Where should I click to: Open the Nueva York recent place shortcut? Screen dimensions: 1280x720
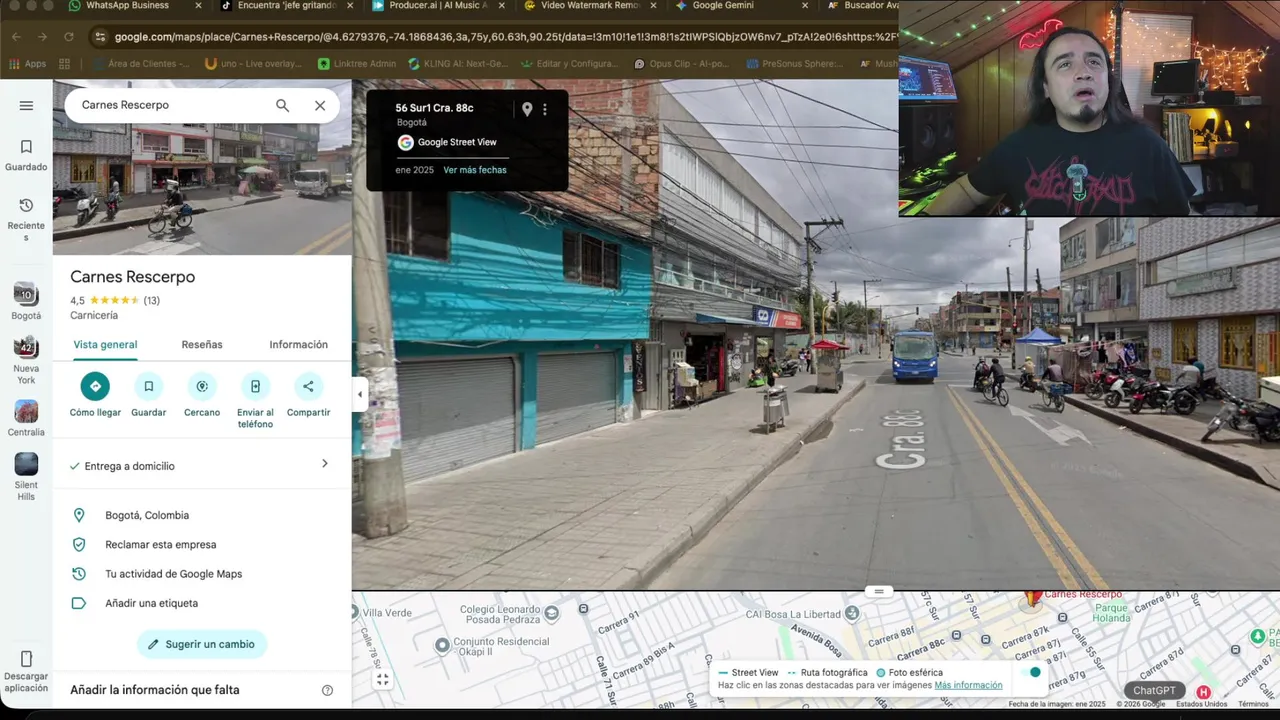click(x=26, y=360)
